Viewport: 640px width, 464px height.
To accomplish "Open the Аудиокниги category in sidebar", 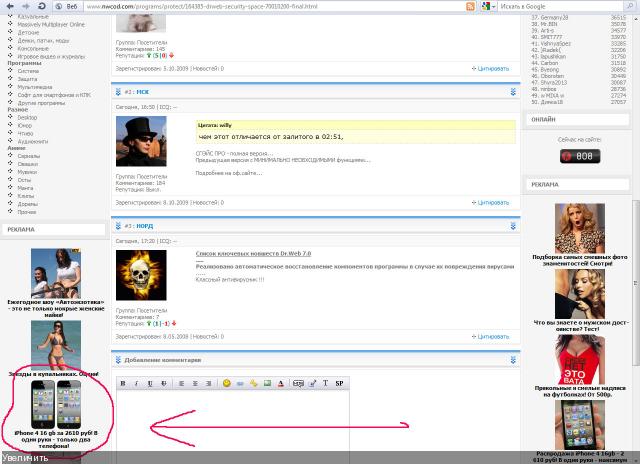I will click(33, 141).
